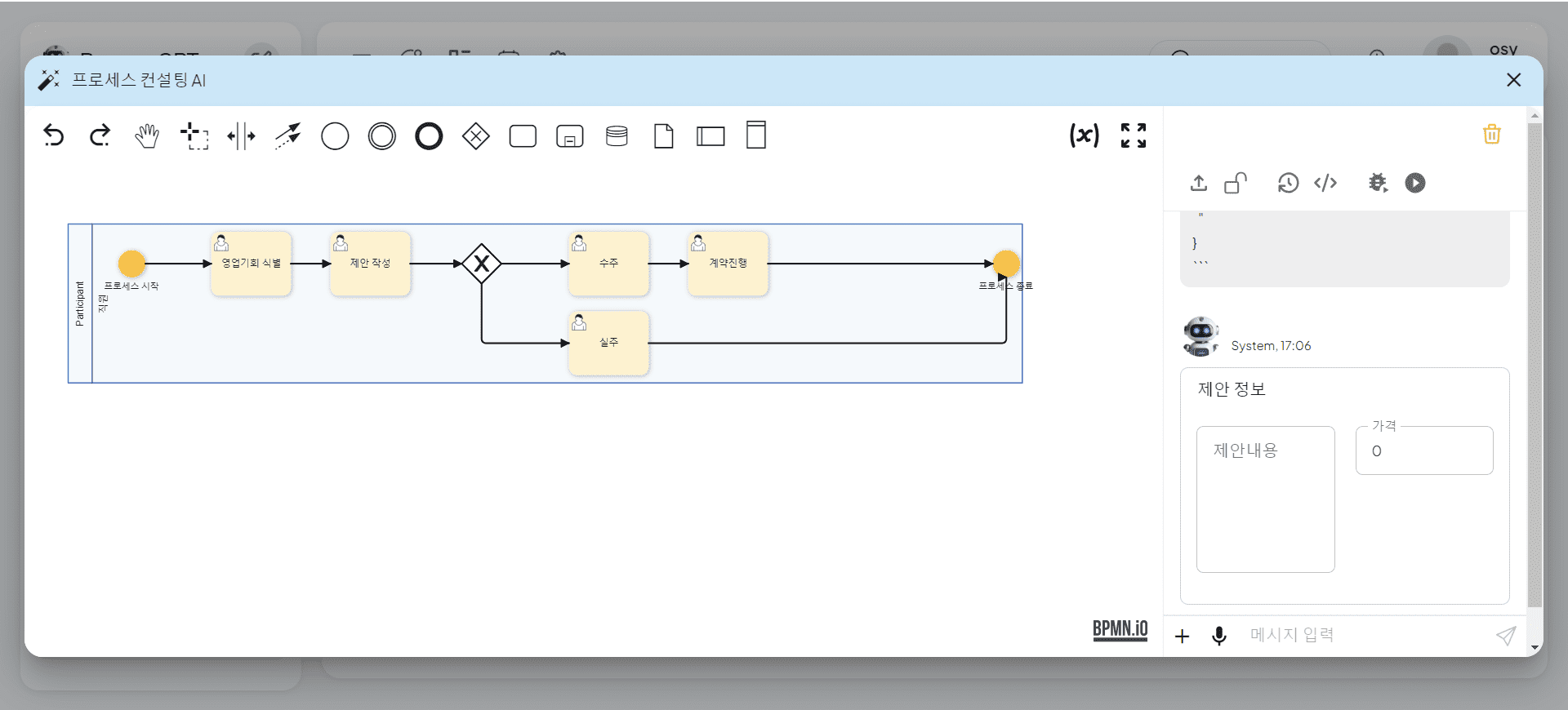This screenshot has width=1568, height=710.
Task: Focus the 가격 number field
Action: (x=1424, y=450)
